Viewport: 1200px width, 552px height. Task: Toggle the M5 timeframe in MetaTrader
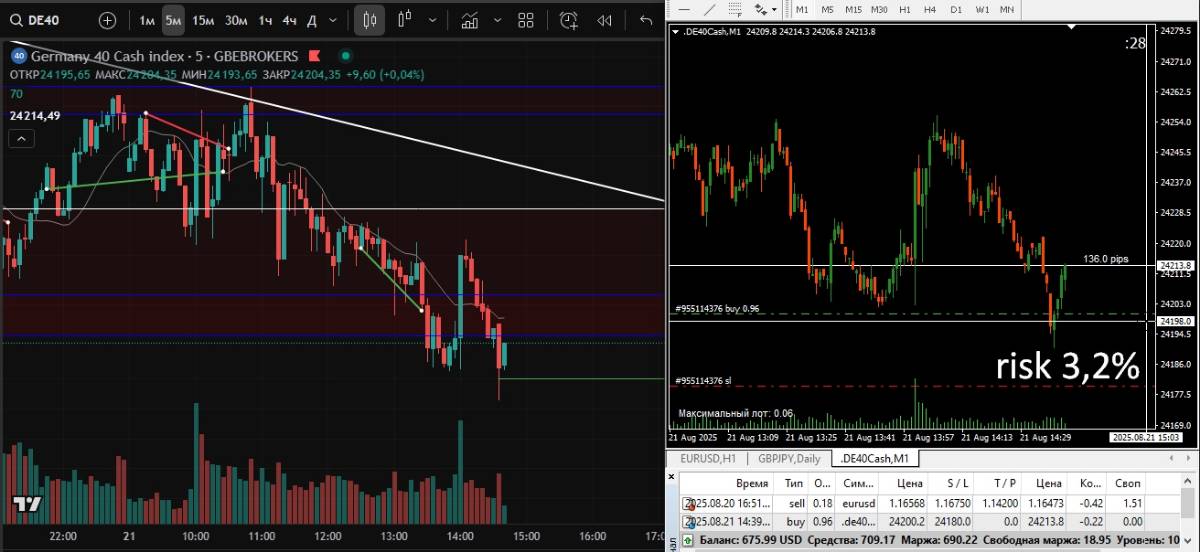click(828, 9)
